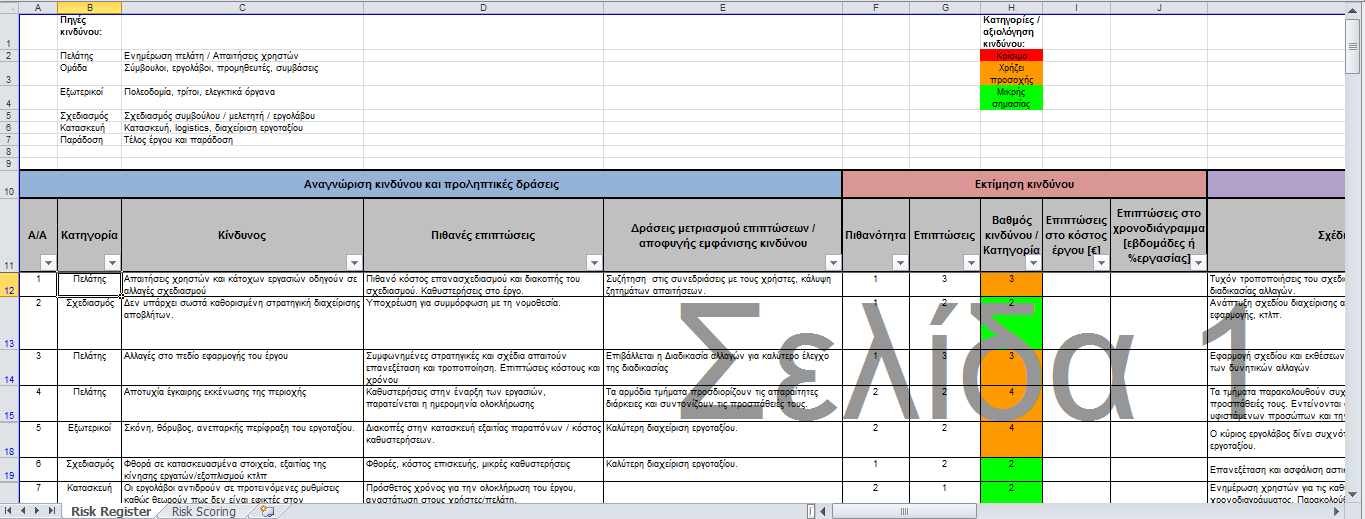The width and height of the screenshot is (1365, 519).
Task: Select the Risk Register sheet tab
Action: pyautogui.click(x=111, y=512)
